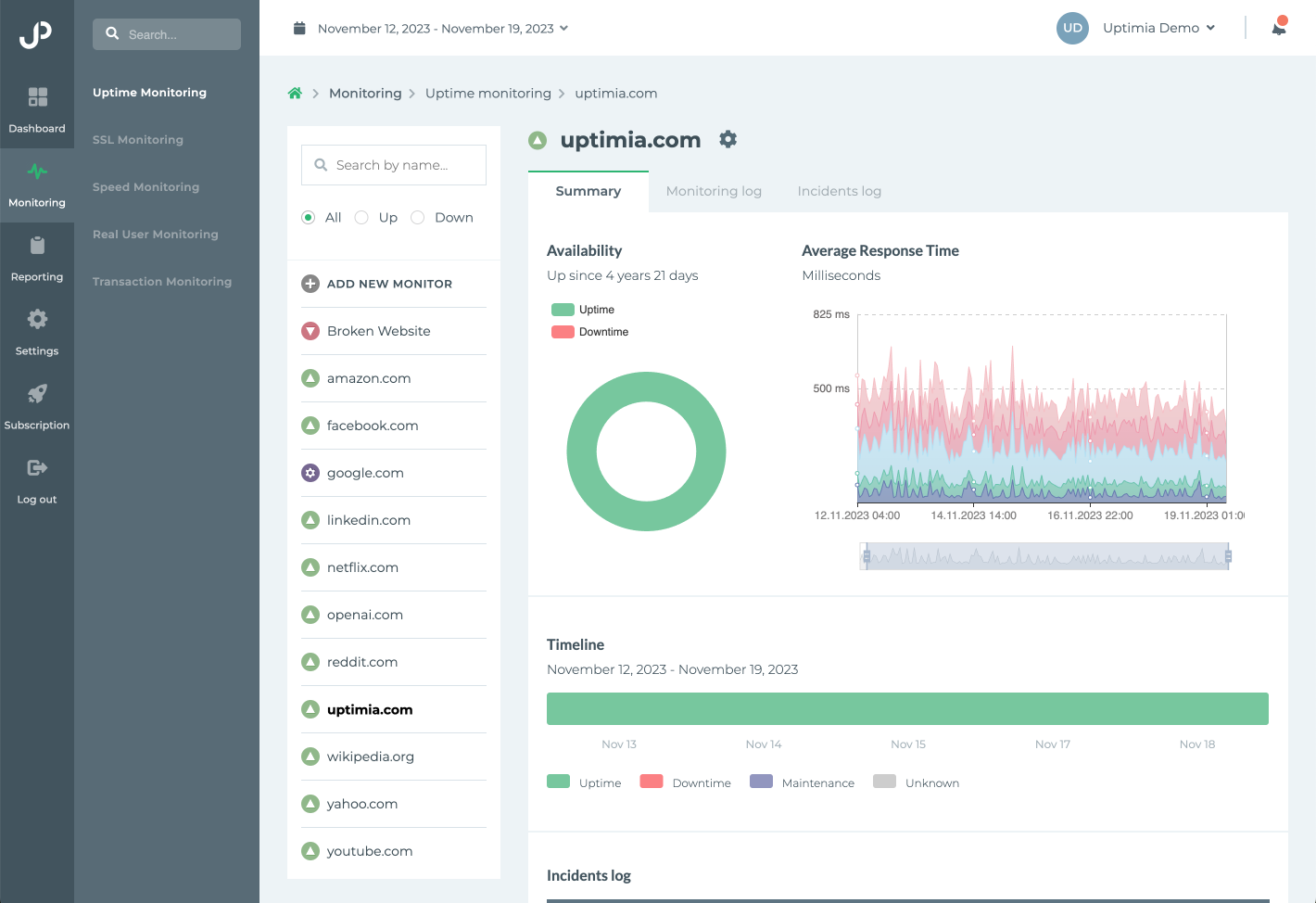Select the Up radio filter
1316x903 pixels.
(361, 217)
